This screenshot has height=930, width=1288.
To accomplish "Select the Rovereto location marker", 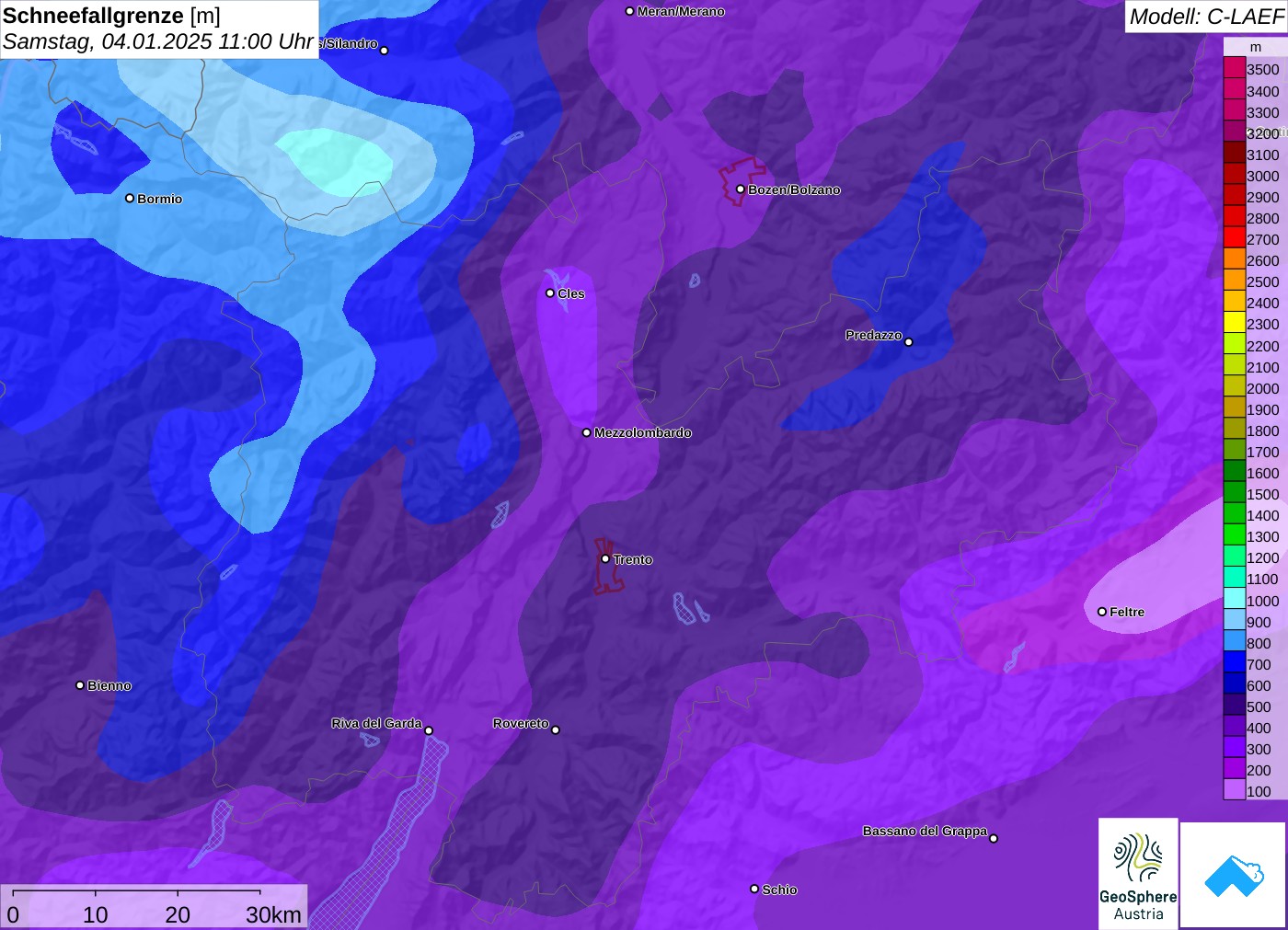I will point(555,730).
